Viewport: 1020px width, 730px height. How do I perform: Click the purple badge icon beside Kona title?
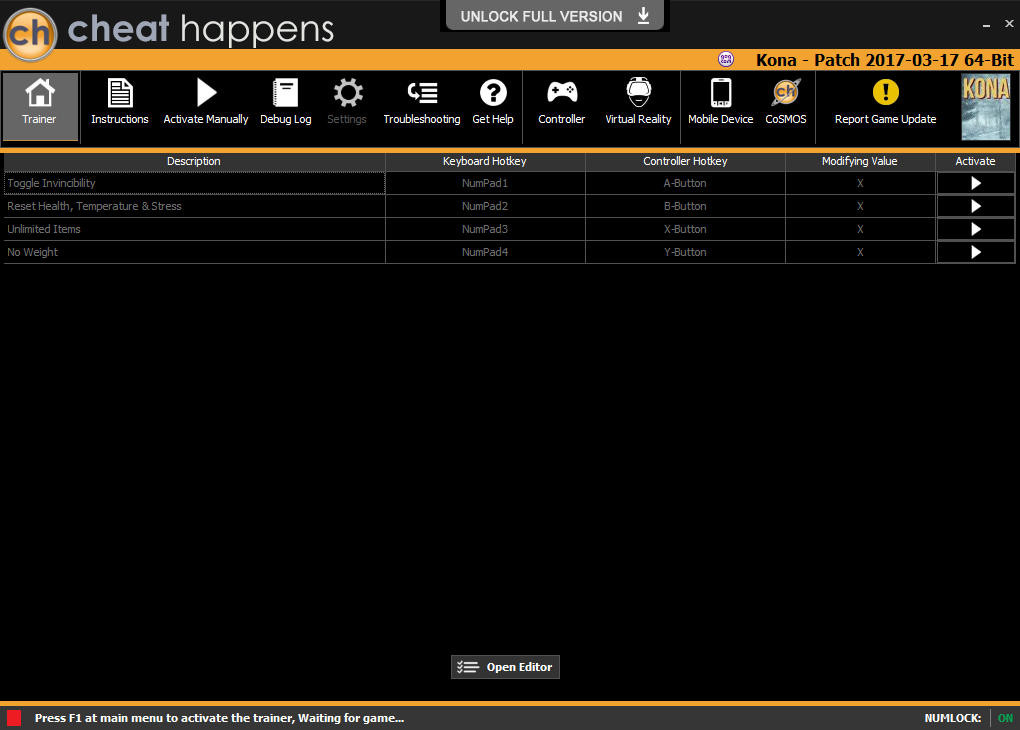pyautogui.click(x=726, y=60)
